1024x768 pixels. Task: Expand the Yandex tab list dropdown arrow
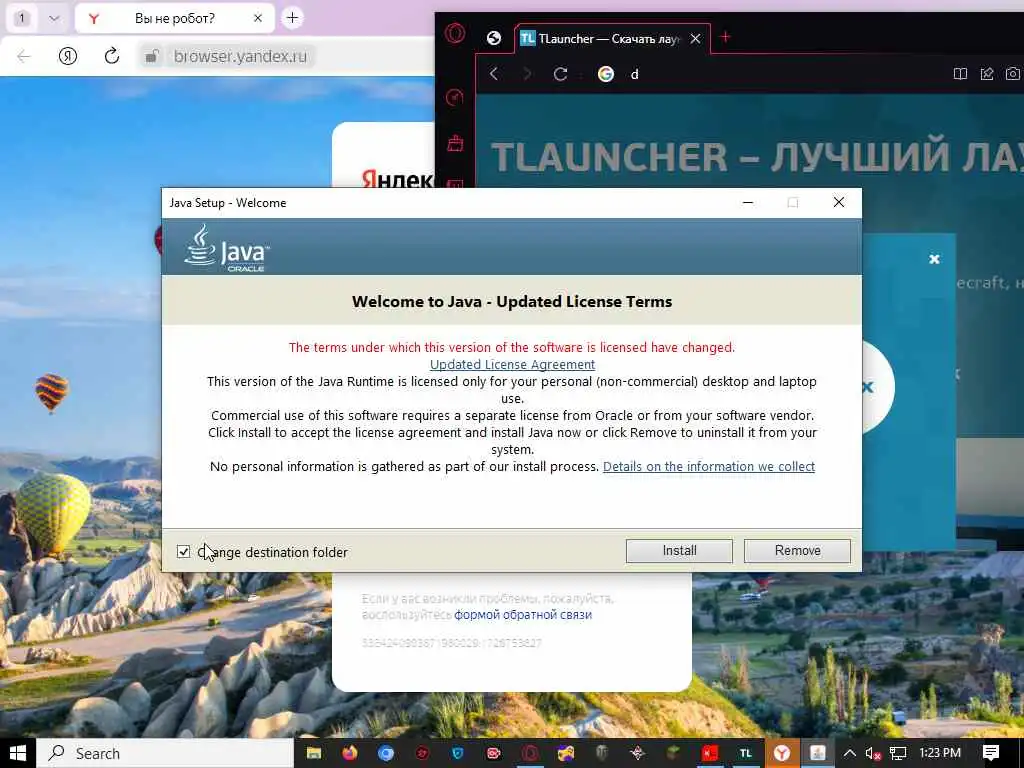pos(54,18)
